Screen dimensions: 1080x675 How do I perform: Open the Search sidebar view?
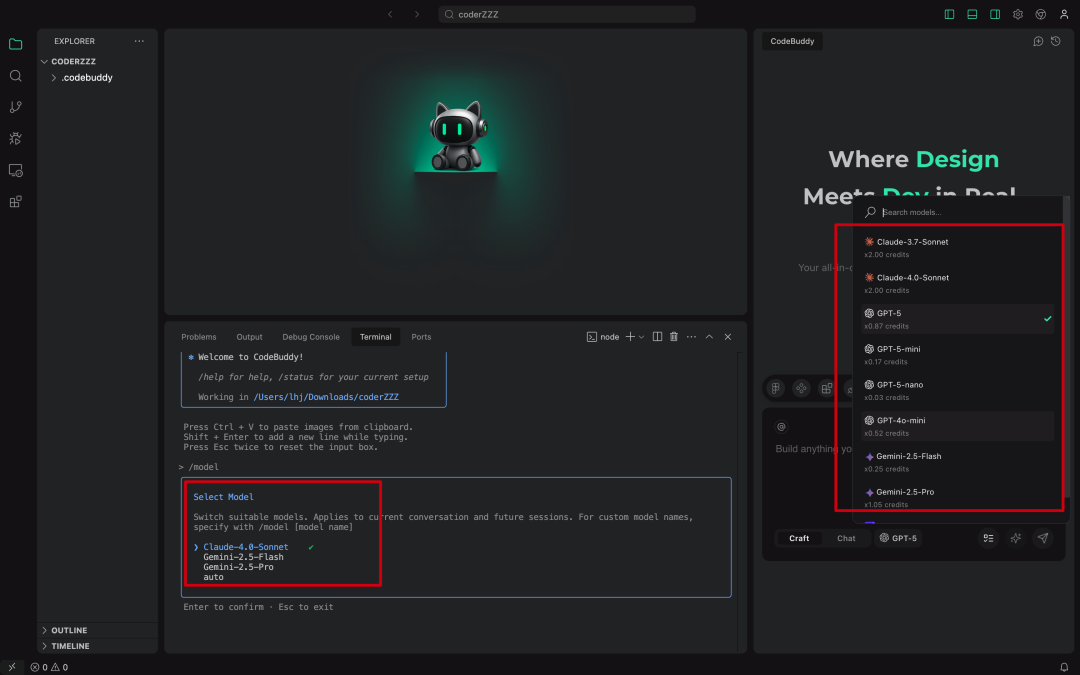pyautogui.click(x=15, y=75)
